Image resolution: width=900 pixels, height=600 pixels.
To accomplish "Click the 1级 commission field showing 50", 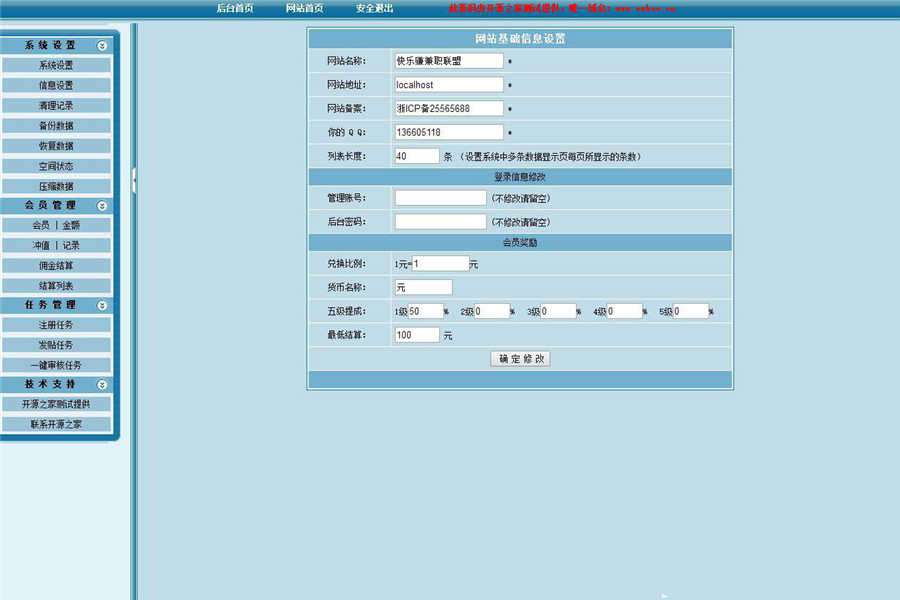I will (425, 311).
